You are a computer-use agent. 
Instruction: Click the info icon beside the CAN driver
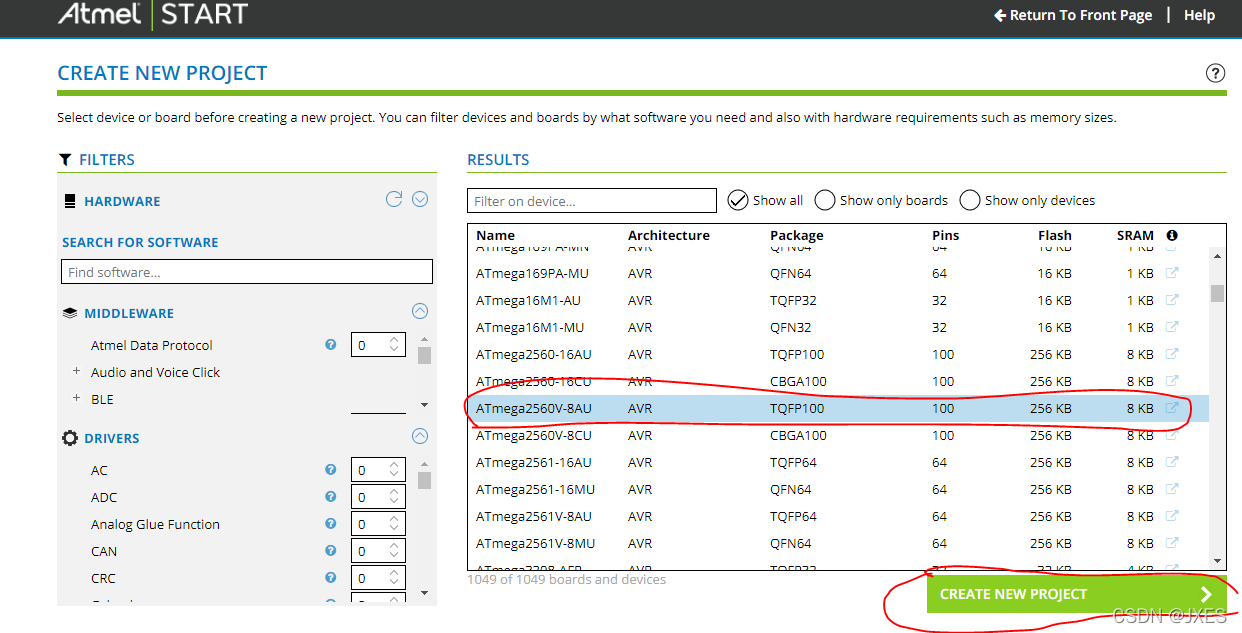[x=330, y=551]
